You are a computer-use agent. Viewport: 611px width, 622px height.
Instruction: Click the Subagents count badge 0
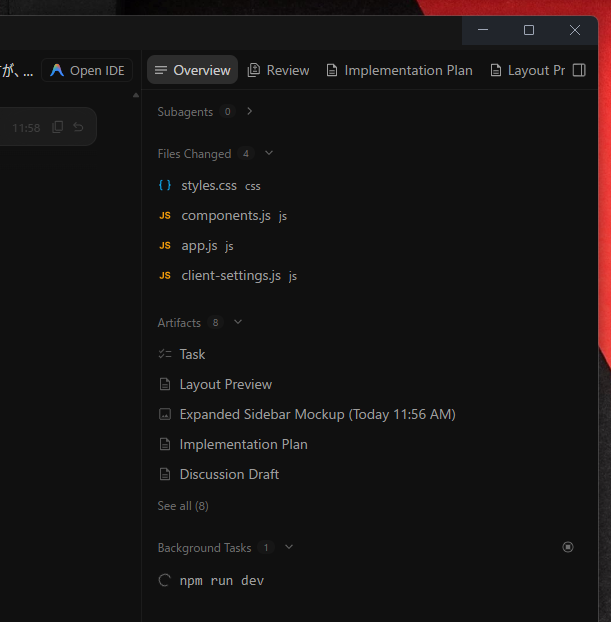tap(227, 111)
